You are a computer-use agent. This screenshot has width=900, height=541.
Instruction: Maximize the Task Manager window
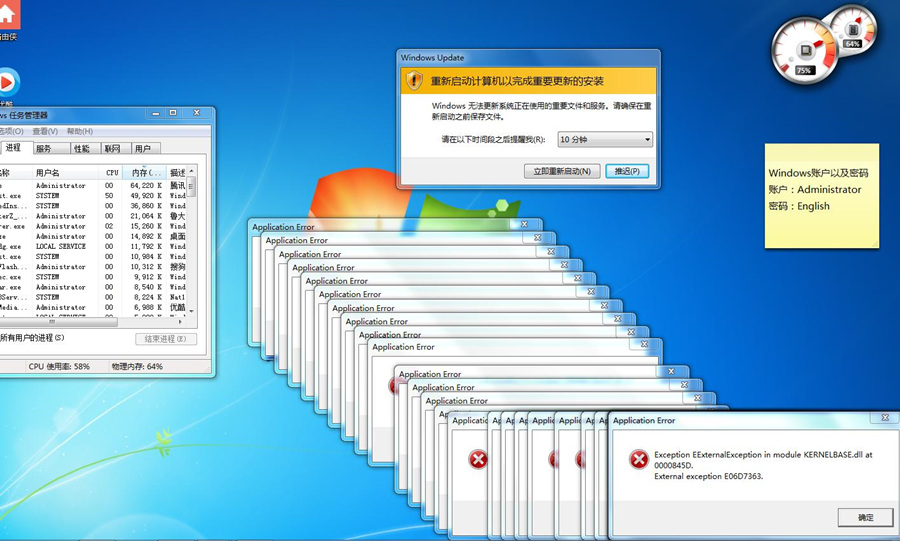point(173,113)
